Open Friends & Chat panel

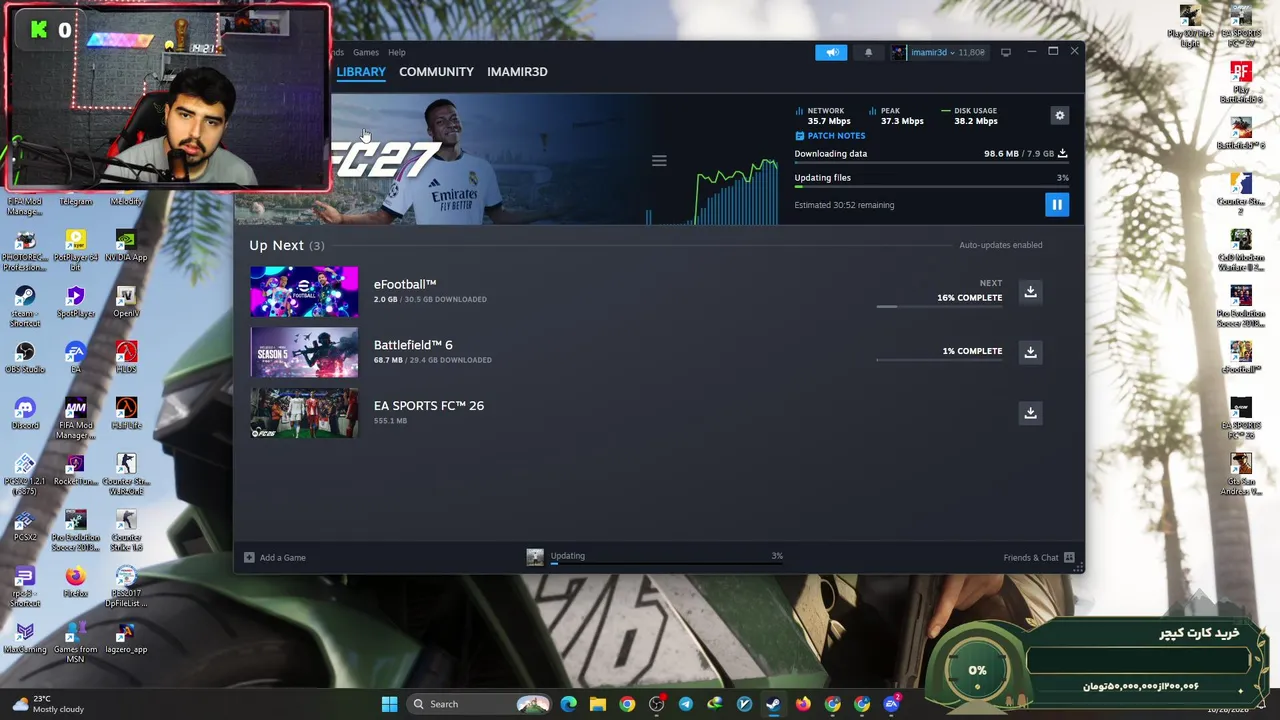[1039, 558]
